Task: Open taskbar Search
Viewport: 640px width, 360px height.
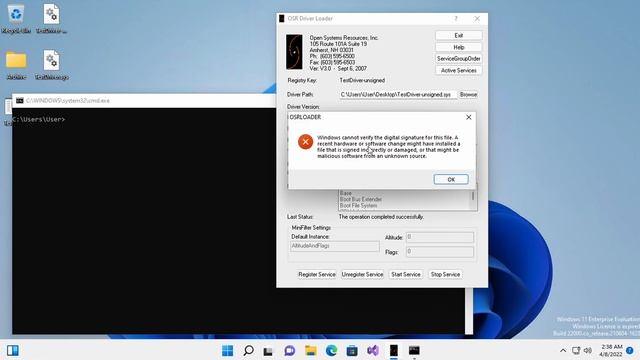Action: tap(248, 350)
